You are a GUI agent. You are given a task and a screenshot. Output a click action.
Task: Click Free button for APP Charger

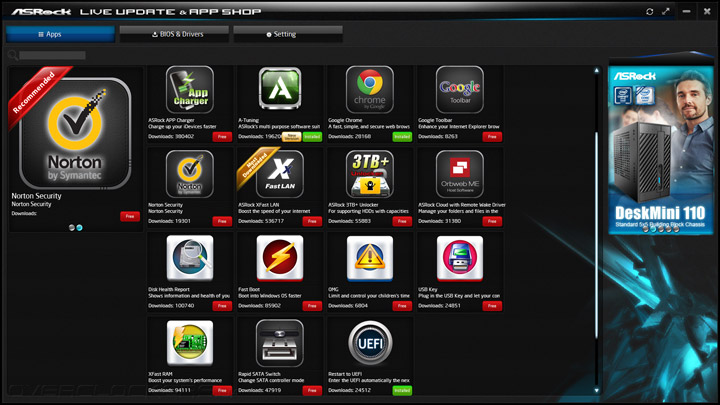click(x=222, y=136)
